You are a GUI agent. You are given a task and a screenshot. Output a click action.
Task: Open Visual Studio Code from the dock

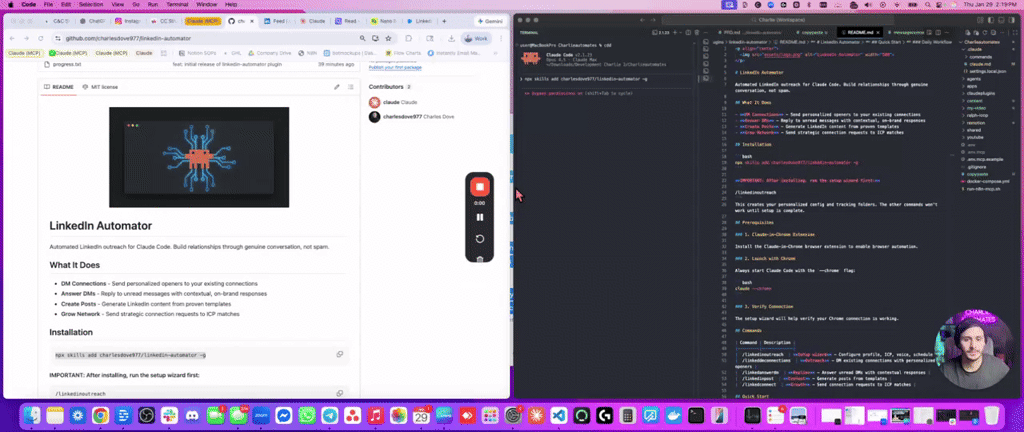[558, 414]
